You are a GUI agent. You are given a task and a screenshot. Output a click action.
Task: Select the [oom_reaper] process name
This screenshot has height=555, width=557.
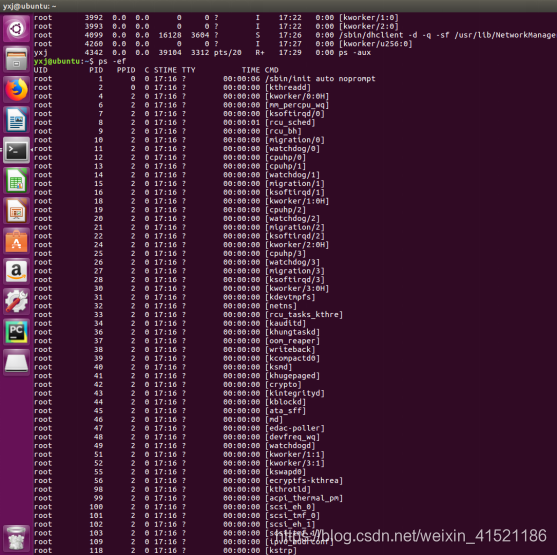(x=292, y=341)
